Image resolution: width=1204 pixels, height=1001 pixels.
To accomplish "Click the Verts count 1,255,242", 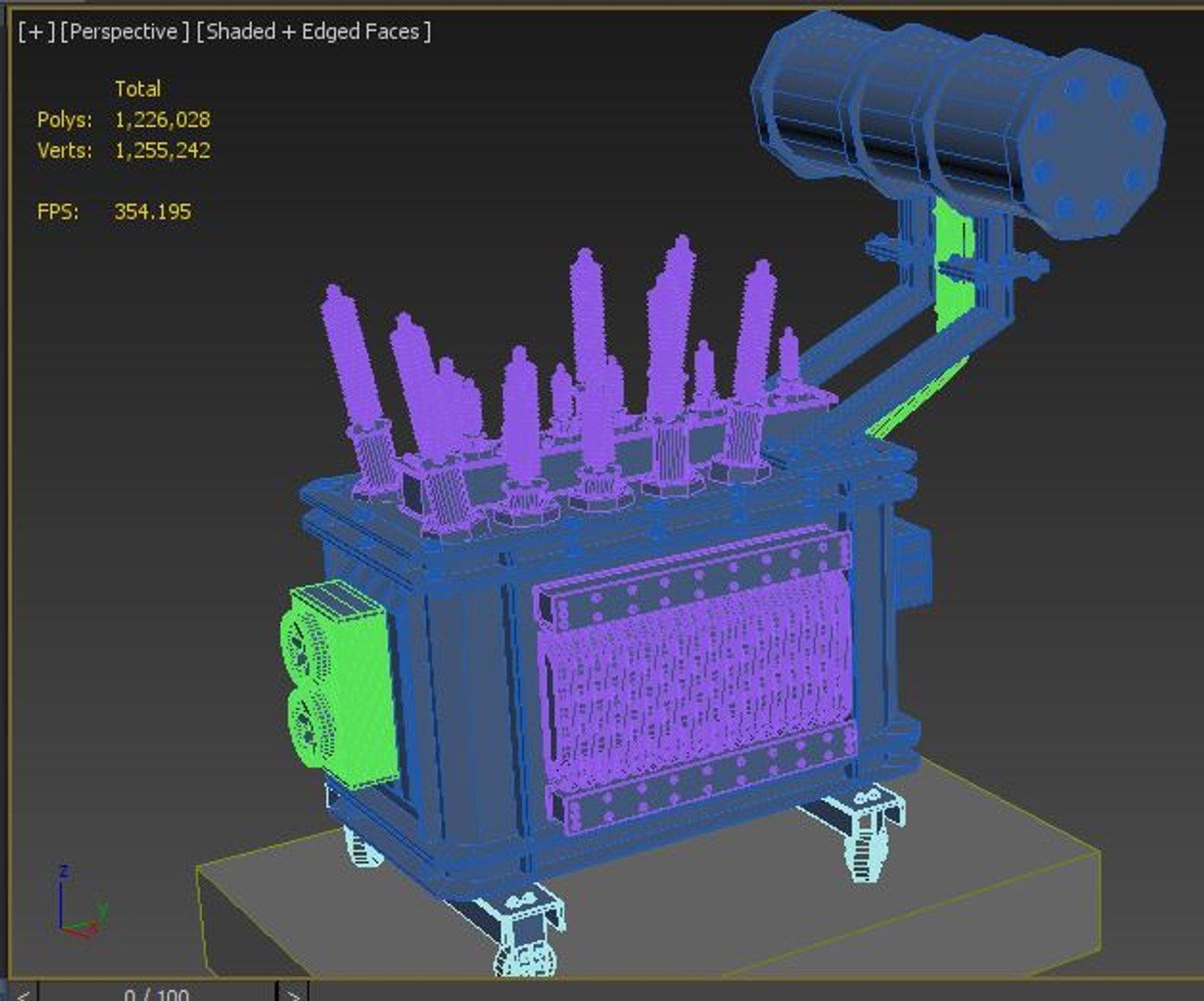I will pyautogui.click(x=162, y=150).
